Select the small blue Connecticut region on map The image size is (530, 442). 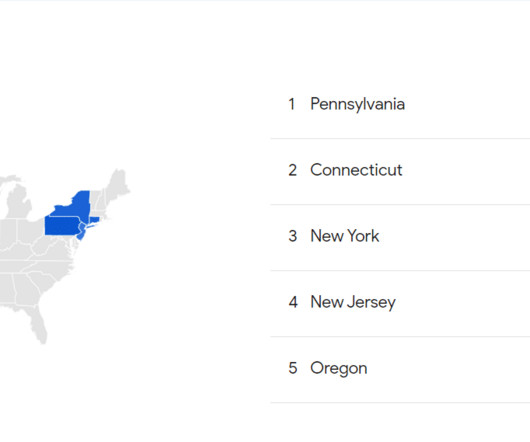tap(94, 220)
